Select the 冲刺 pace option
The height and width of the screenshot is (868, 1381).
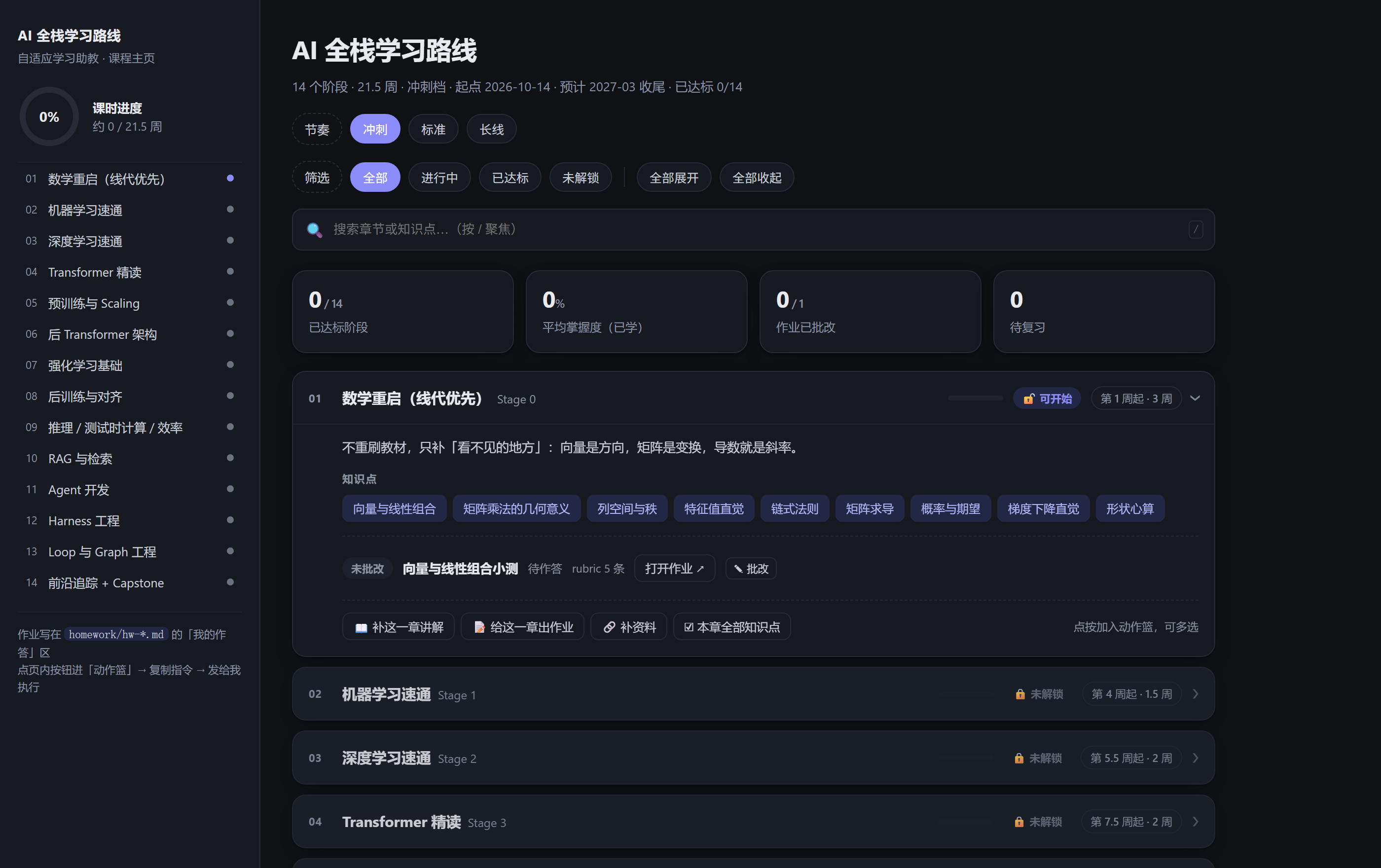pyautogui.click(x=375, y=130)
